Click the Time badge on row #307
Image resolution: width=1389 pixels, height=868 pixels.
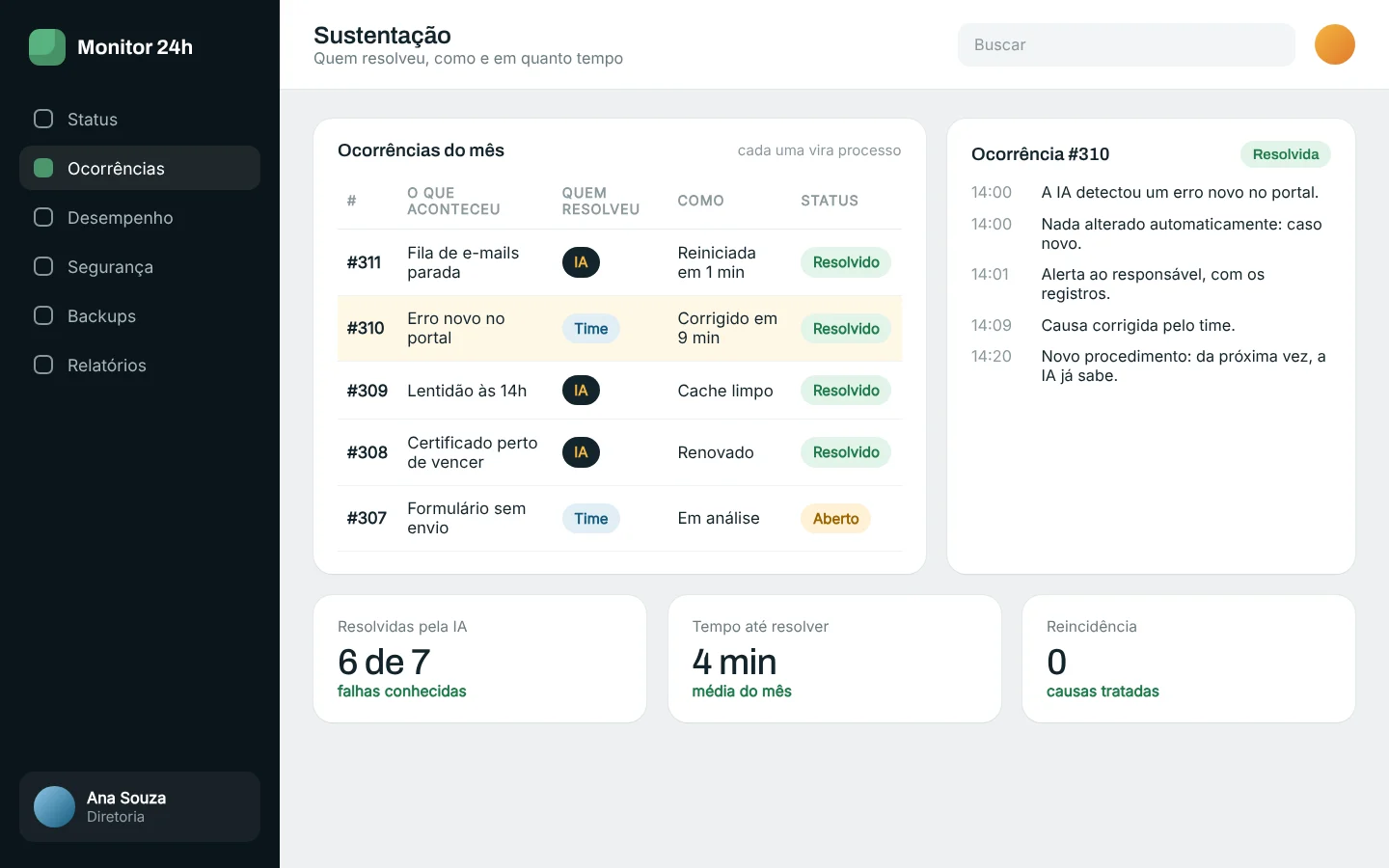click(x=591, y=519)
